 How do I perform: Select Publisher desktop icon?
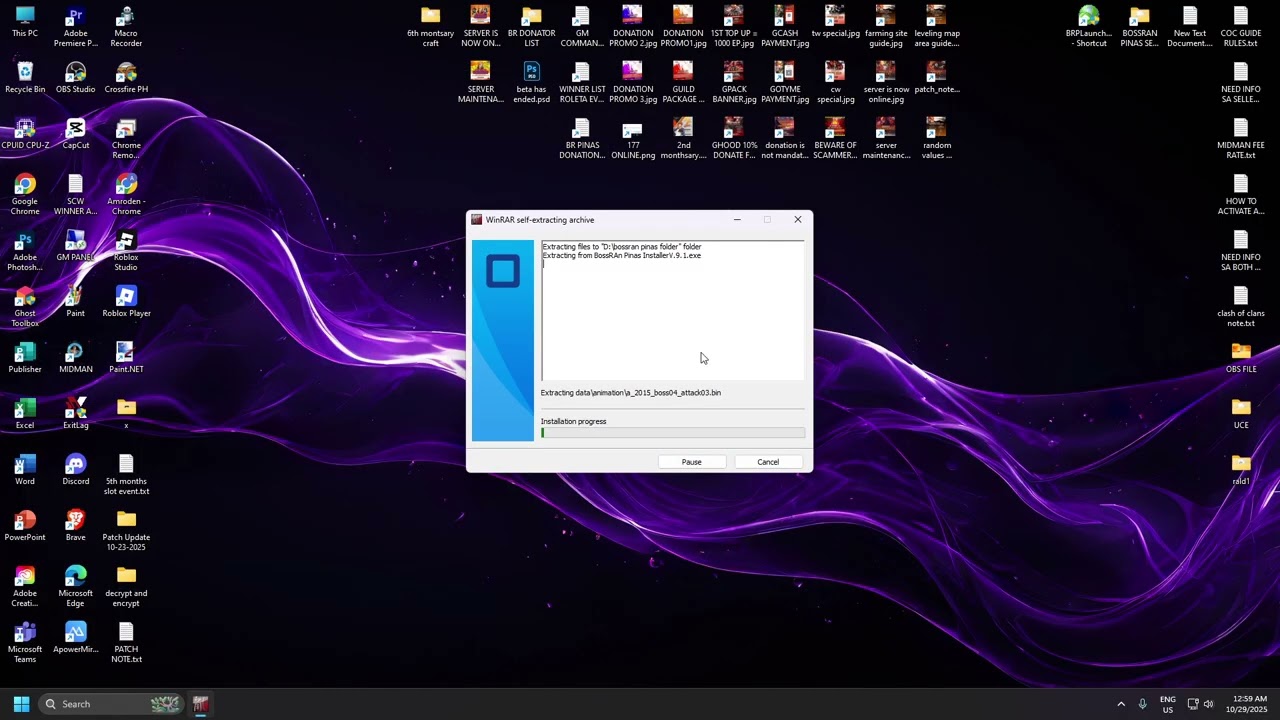tap(25, 358)
